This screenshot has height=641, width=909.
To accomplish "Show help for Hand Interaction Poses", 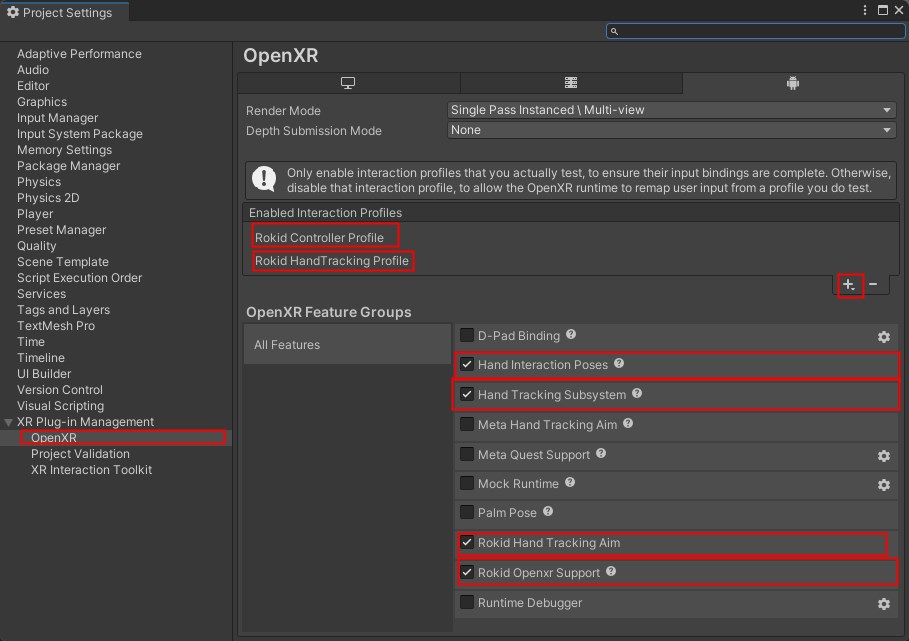I will click(619, 363).
